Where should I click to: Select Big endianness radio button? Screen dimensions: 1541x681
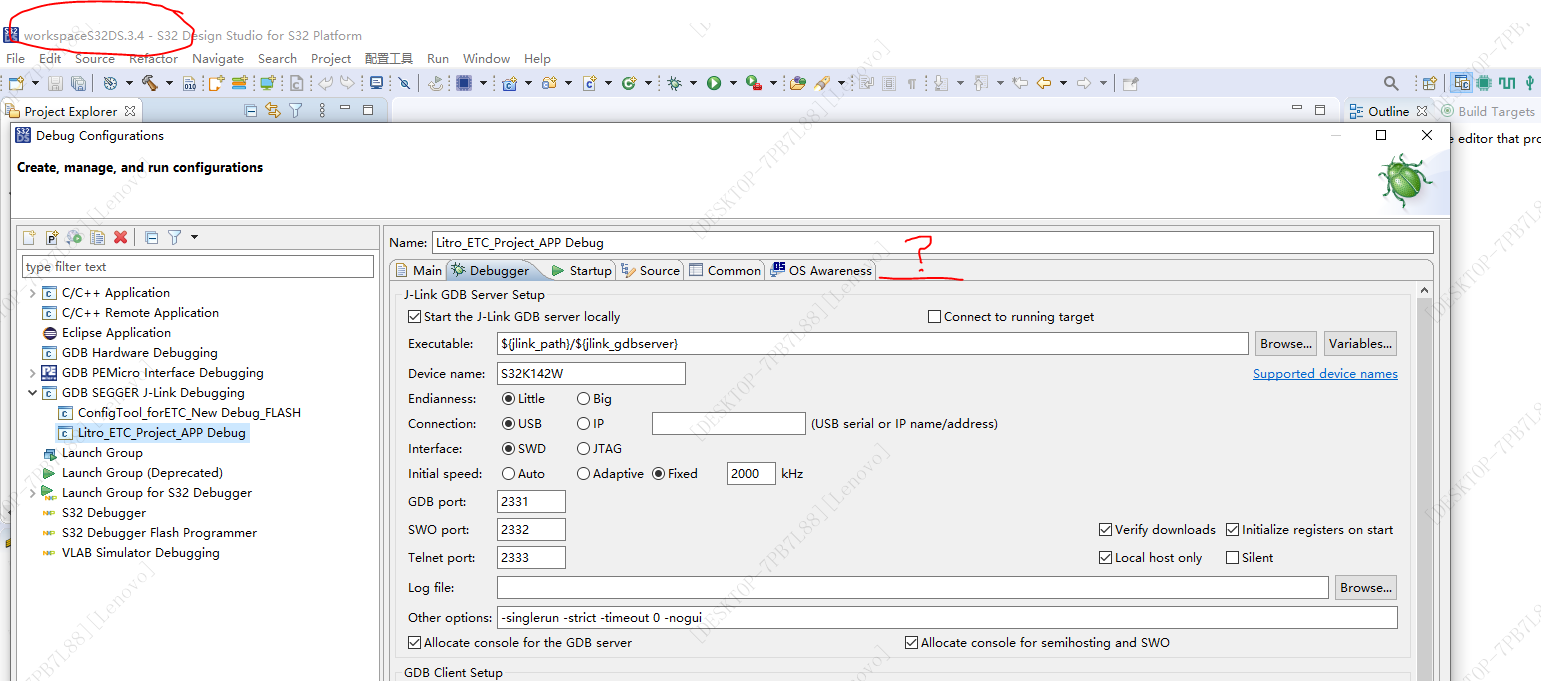583,399
